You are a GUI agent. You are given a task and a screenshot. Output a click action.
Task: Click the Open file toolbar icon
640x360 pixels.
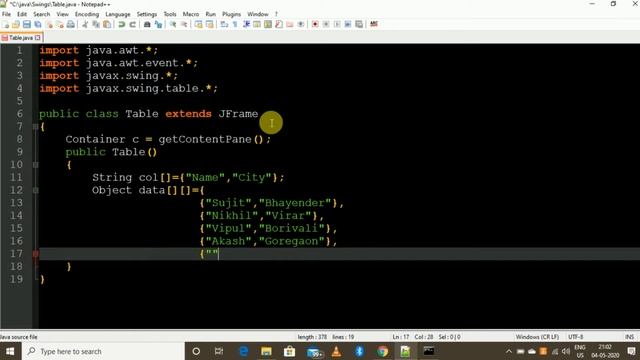(x=16, y=24)
